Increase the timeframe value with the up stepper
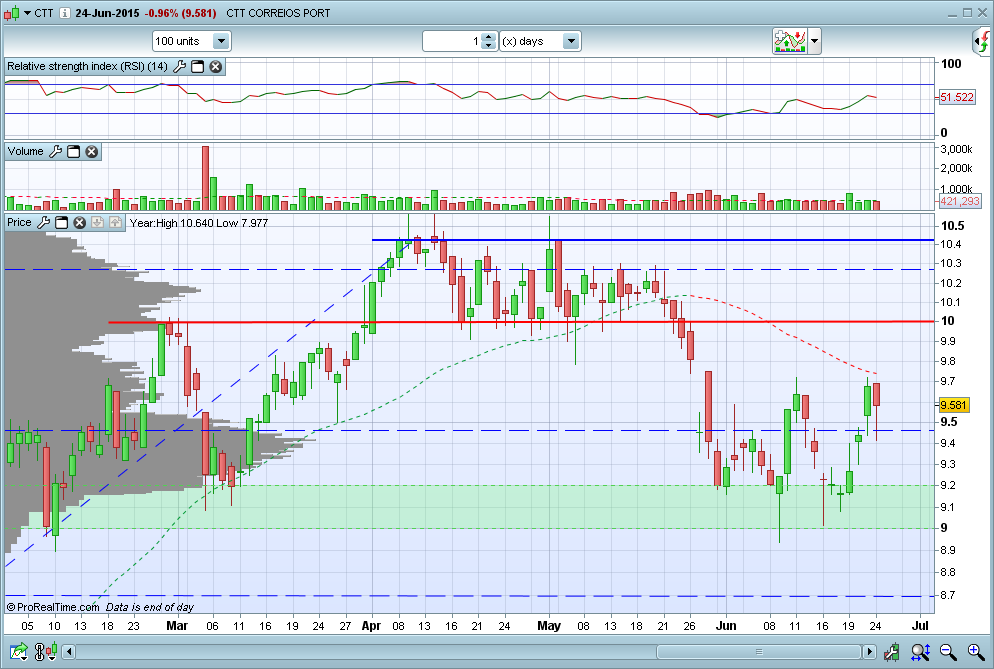The width and height of the screenshot is (994, 669). (x=489, y=37)
